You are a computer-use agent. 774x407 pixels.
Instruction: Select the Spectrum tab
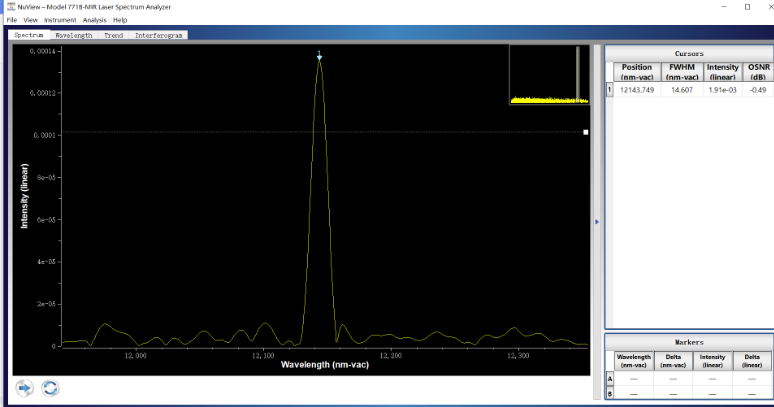[29, 35]
